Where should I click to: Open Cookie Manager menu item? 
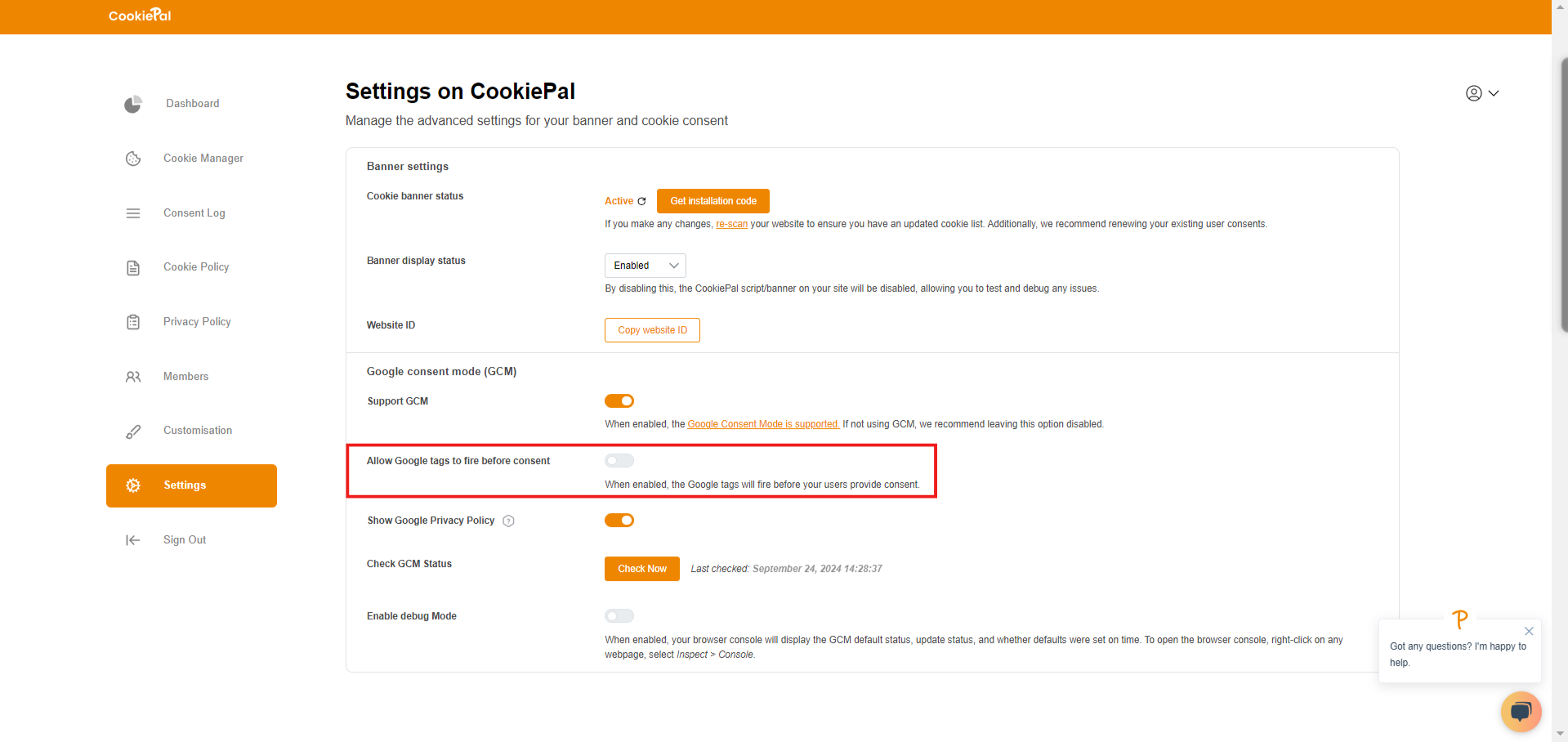tap(192, 159)
